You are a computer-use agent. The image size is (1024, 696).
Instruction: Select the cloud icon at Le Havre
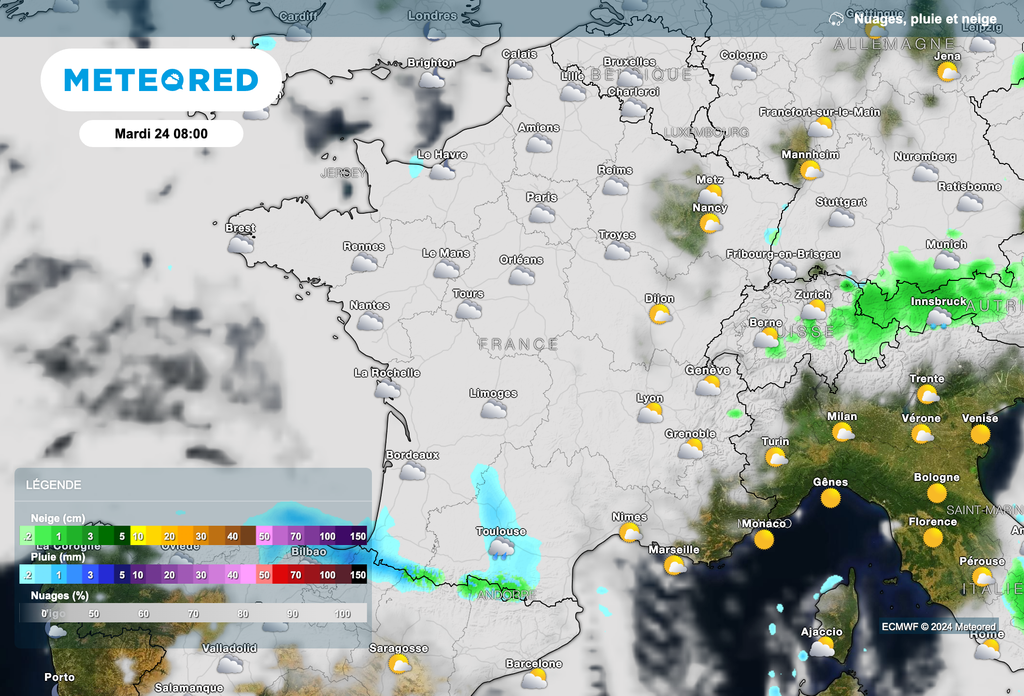click(x=442, y=171)
